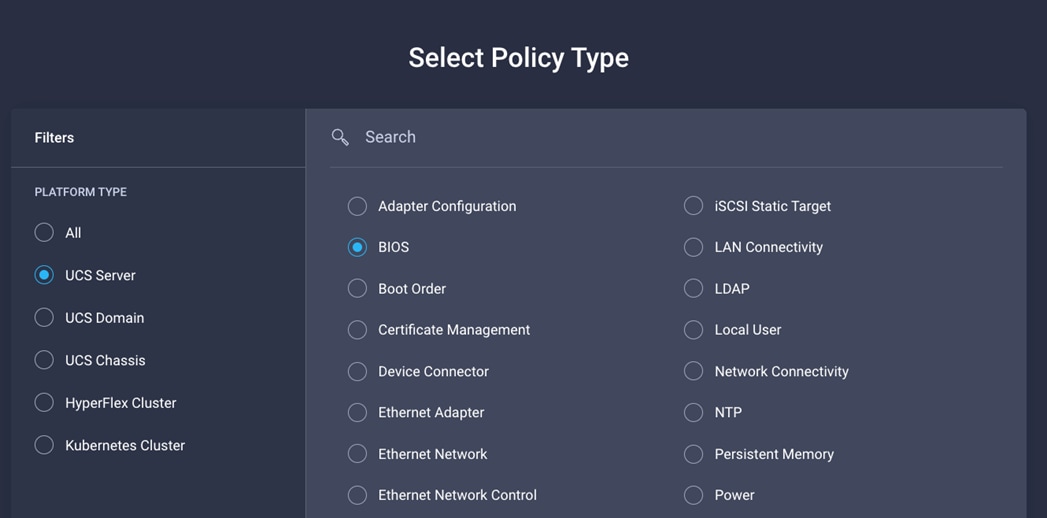
Task: Click the Select Policy Type title
Action: point(519,58)
